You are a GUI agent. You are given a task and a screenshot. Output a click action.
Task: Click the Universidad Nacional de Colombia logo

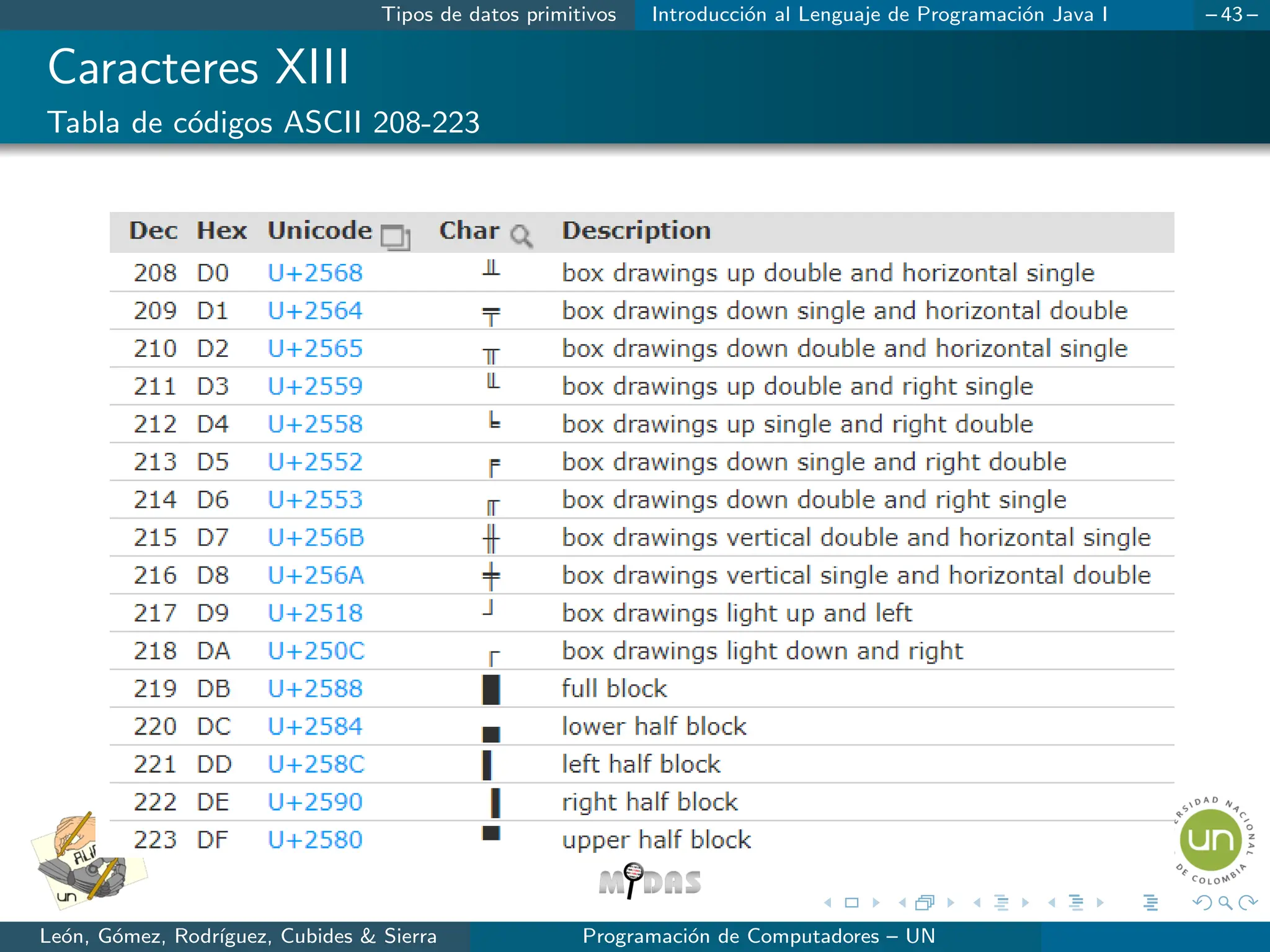coord(1211,841)
